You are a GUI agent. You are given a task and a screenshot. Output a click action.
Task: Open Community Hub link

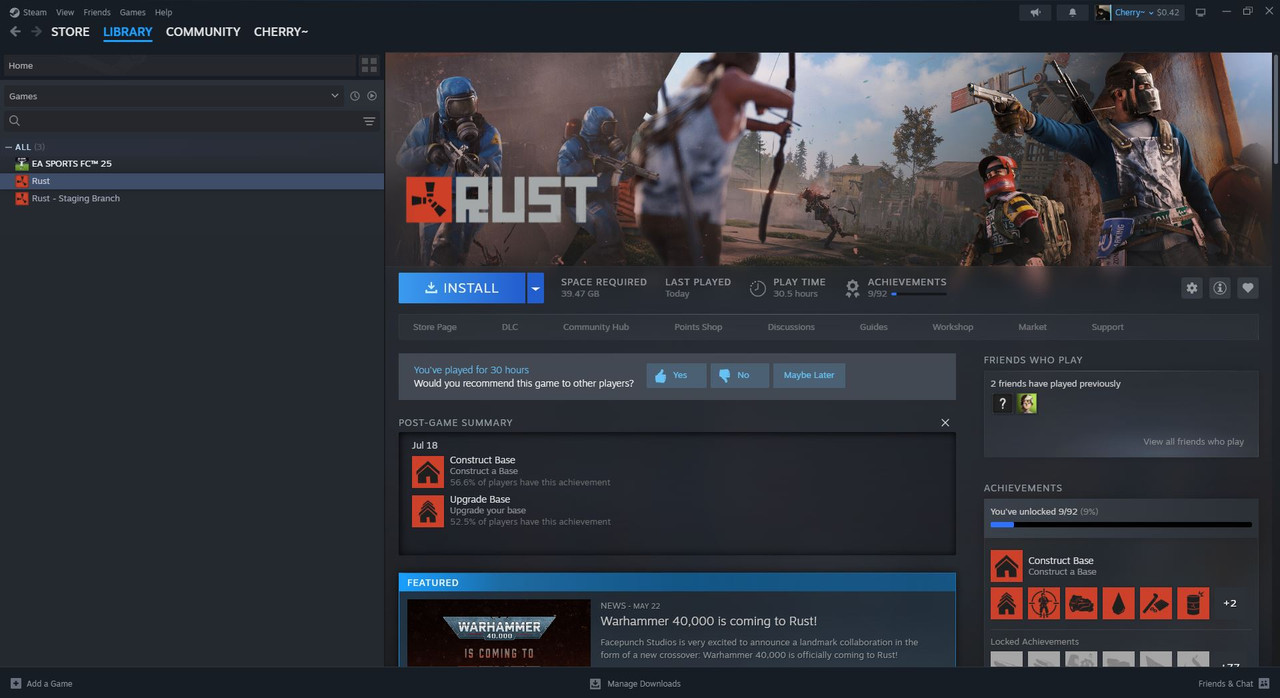596,327
